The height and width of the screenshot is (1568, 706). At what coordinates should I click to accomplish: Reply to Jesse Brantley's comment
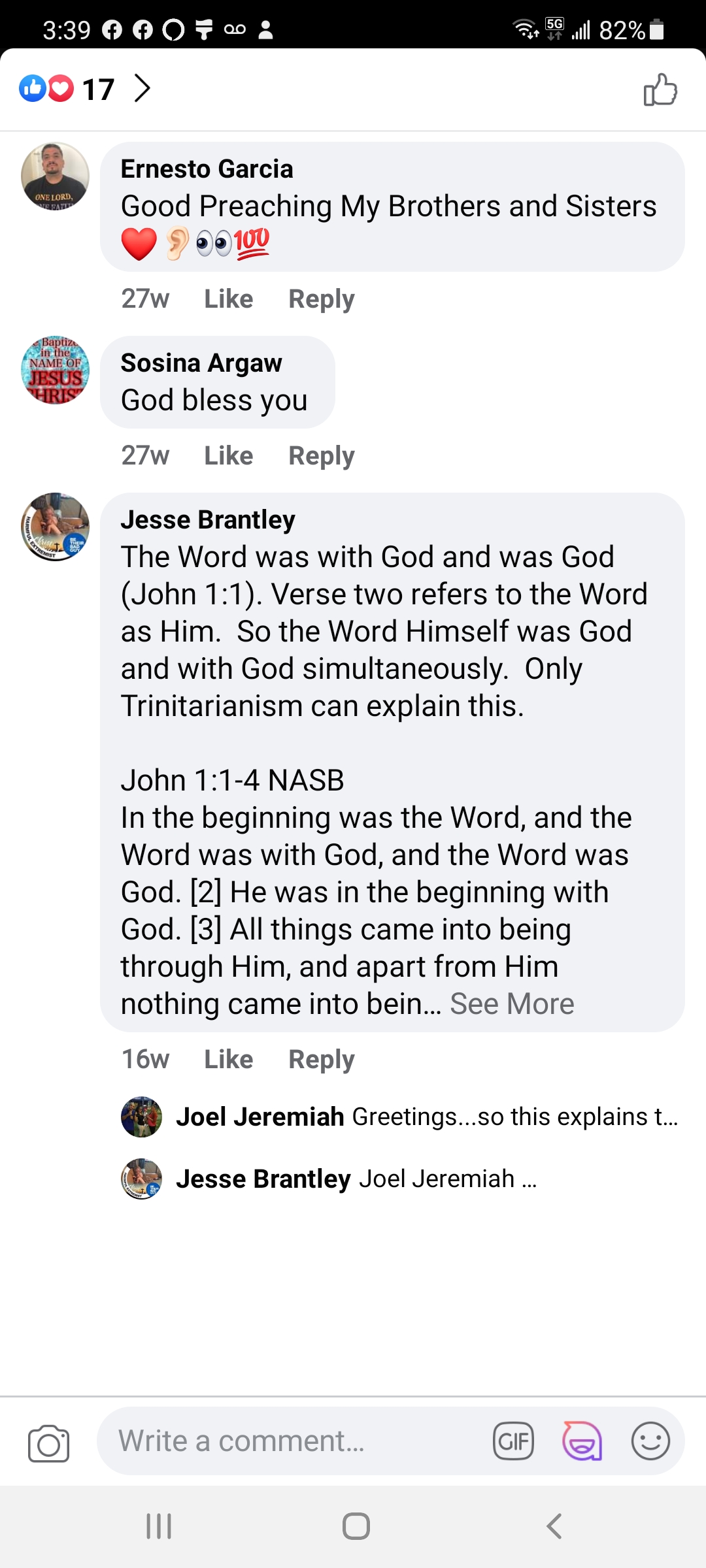[x=321, y=1060]
